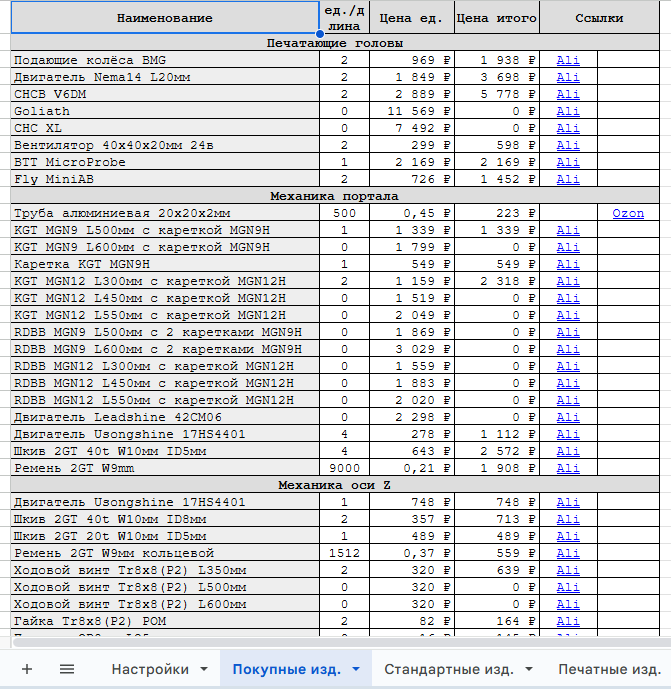The width and height of the screenshot is (671, 689).
Task: Open Ali link for Fly MiniAB
Action: point(568,179)
